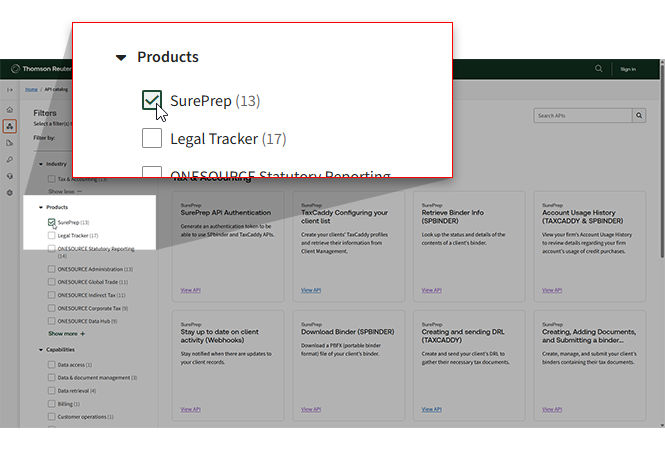
Task: Check the ONESOURCE Indirect Tax filter
Action: pos(51,295)
